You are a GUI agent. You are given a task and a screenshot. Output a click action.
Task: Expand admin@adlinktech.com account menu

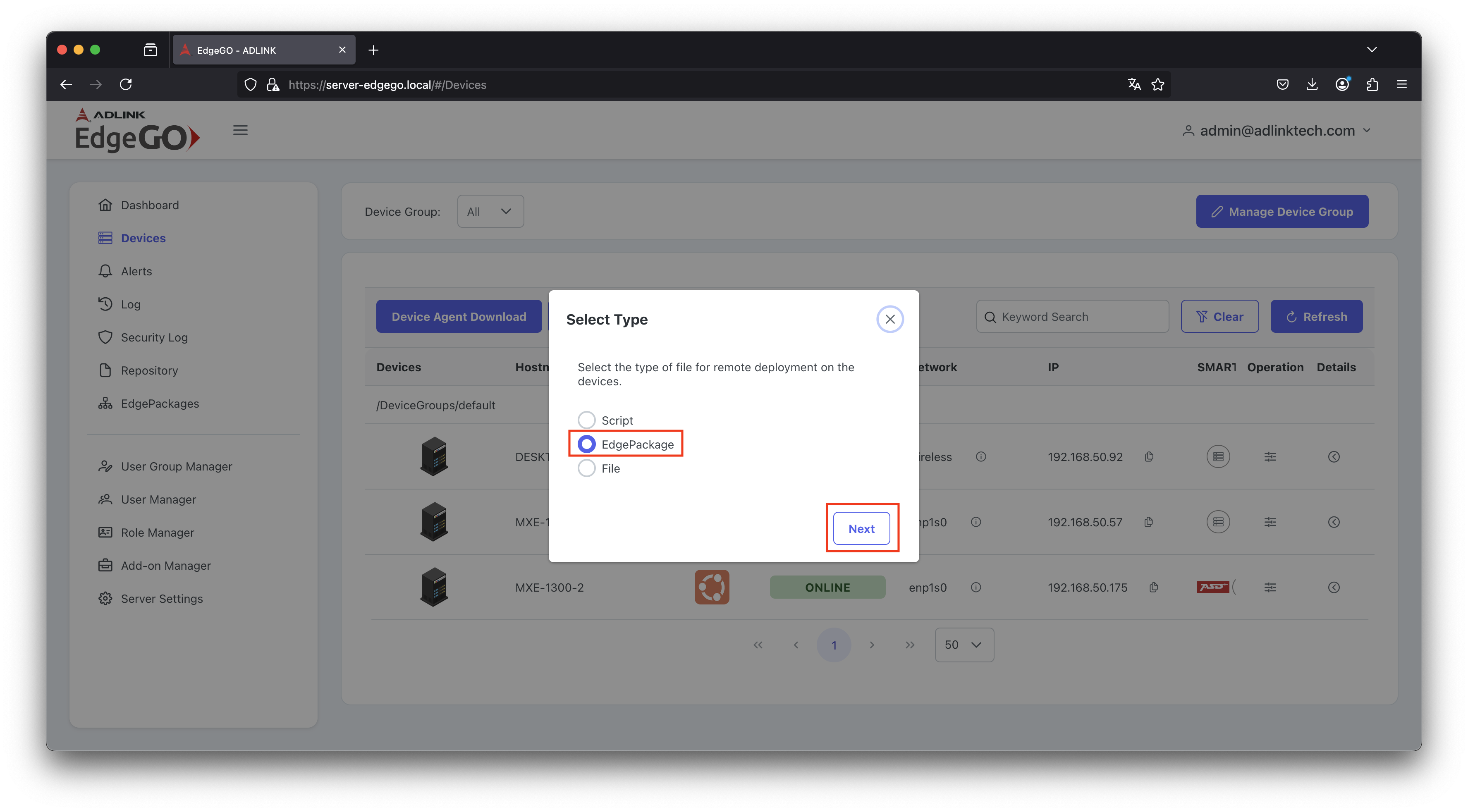[x=1277, y=131]
